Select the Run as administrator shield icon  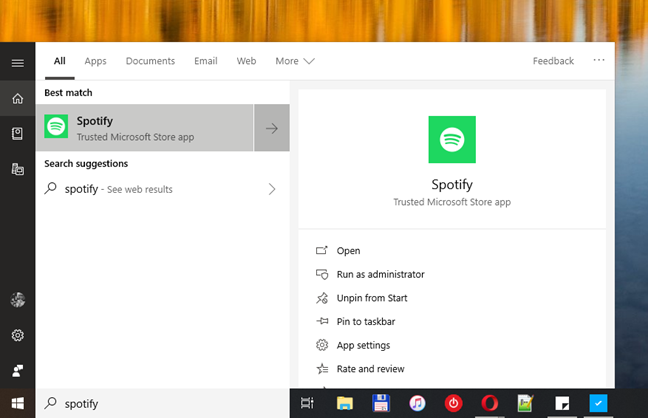(x=322, y=274)
